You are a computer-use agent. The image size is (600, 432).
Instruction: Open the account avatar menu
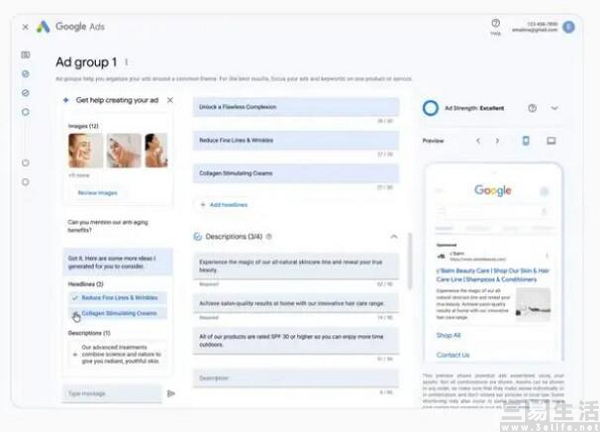click(569, 26)
